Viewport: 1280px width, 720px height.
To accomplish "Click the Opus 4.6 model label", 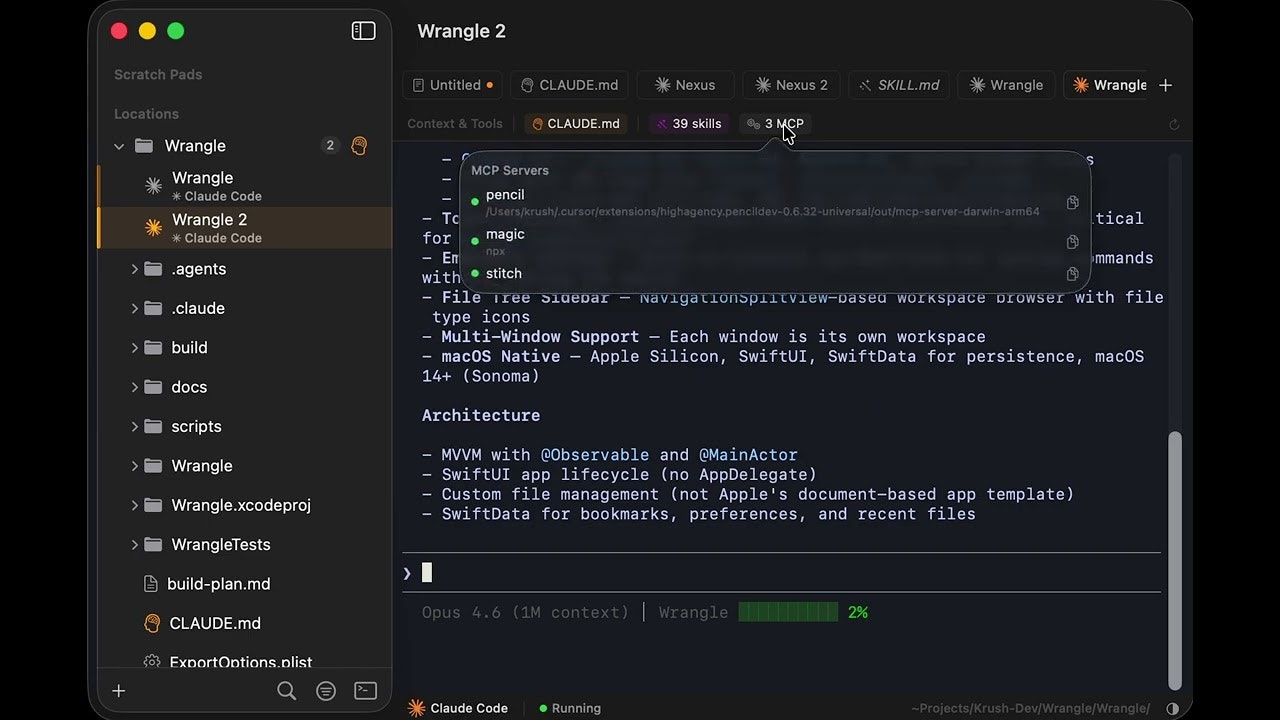I will click(525, 612).
